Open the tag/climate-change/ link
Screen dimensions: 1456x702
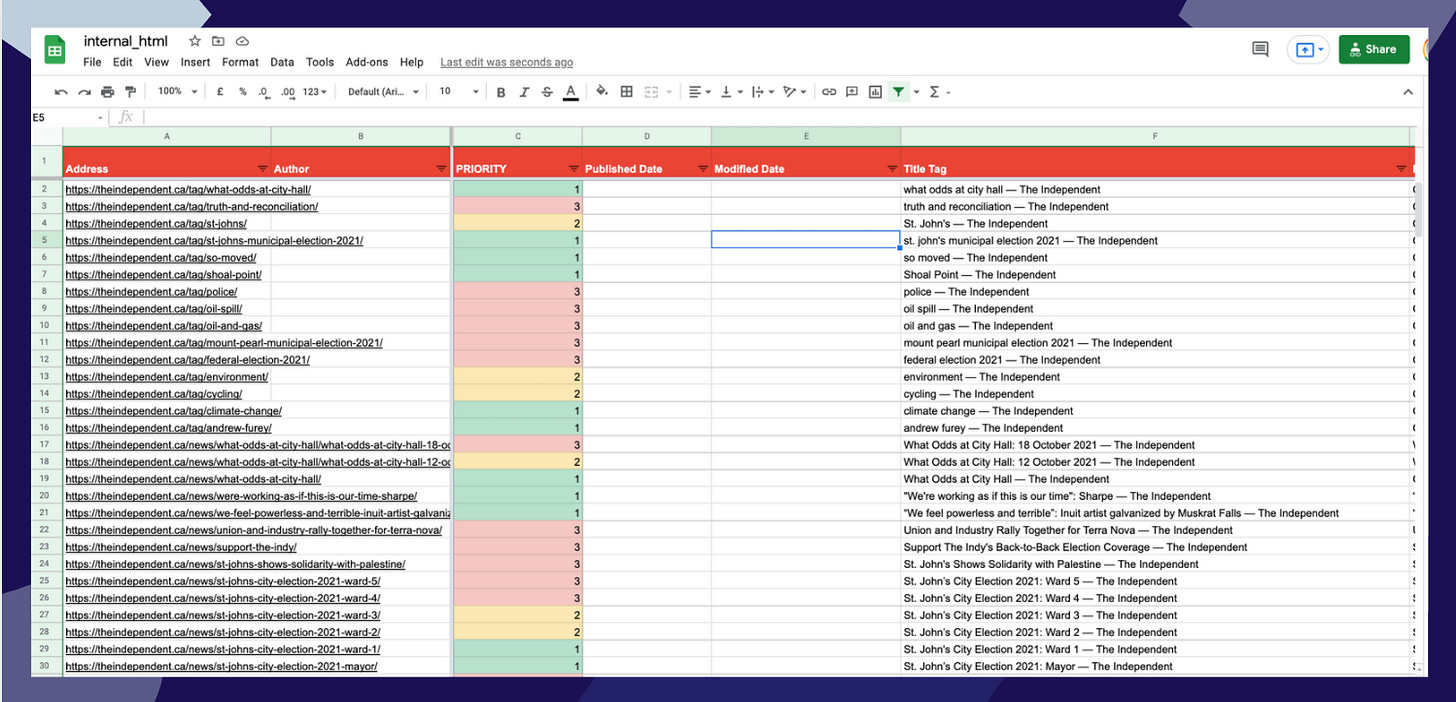(174, 411)
